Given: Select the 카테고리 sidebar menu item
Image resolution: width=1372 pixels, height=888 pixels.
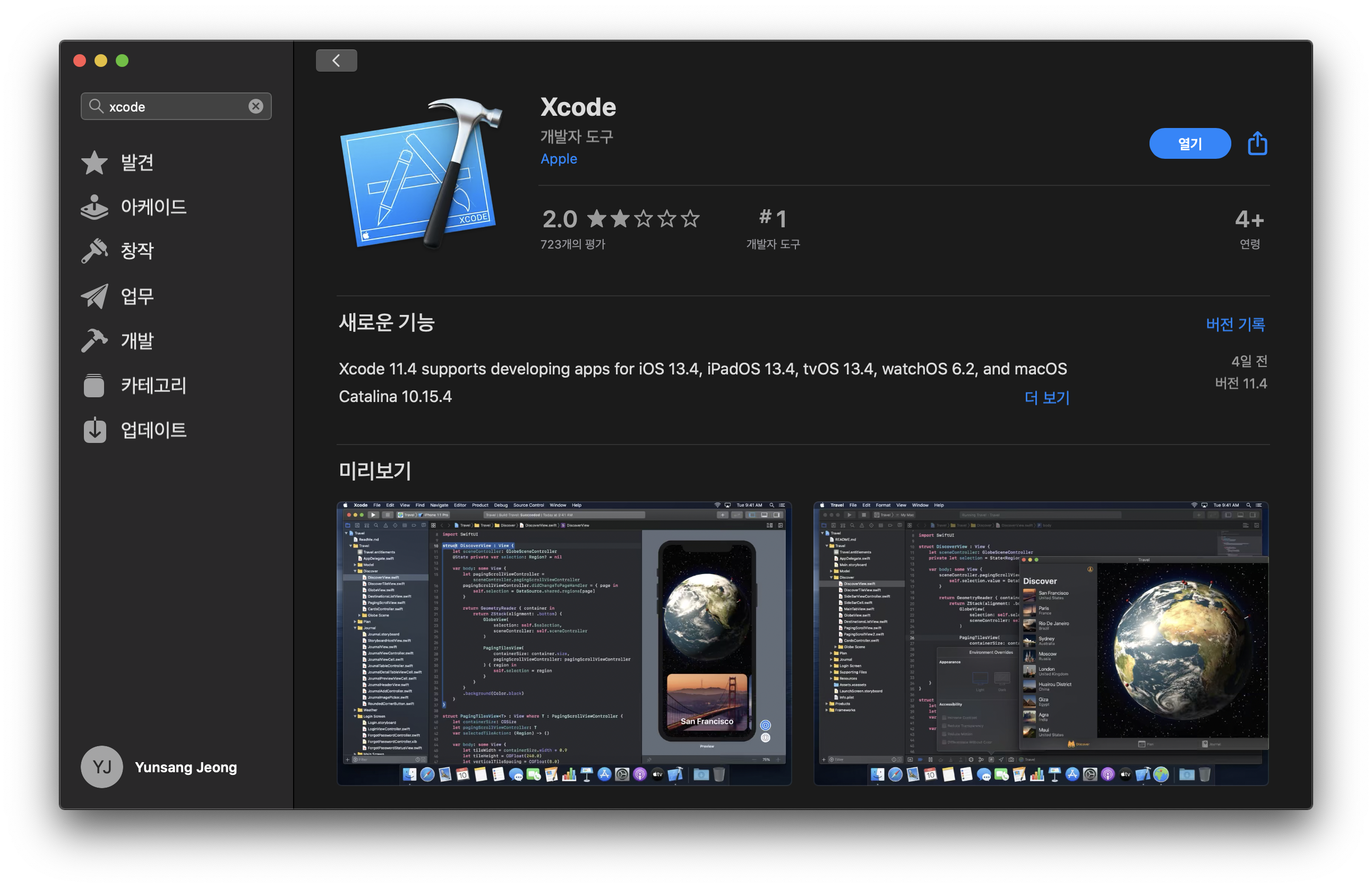Looking at the screenshot, I should [153, 385].
